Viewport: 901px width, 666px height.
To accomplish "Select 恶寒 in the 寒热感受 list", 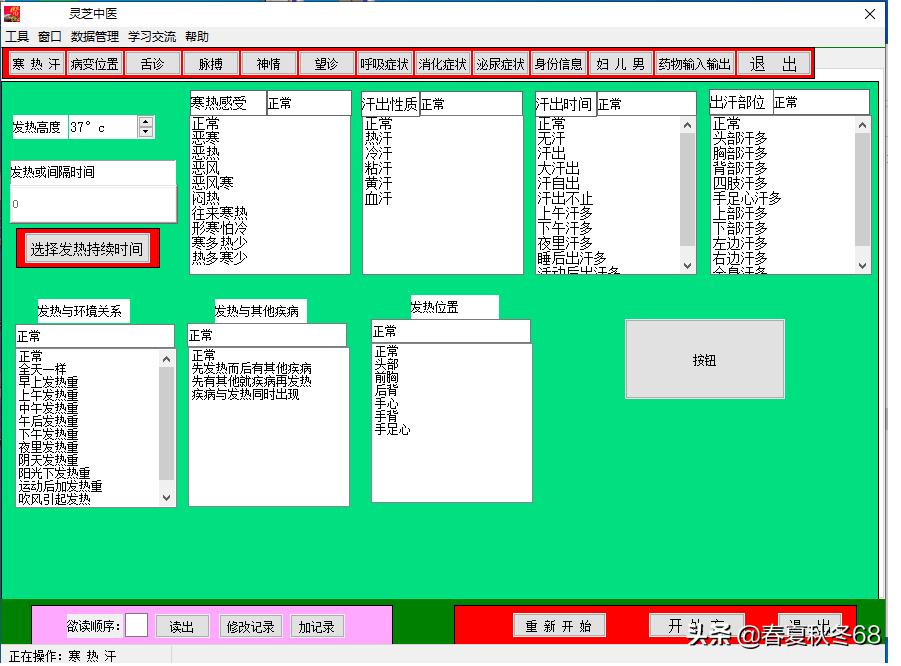I will (x=206, y=136).
